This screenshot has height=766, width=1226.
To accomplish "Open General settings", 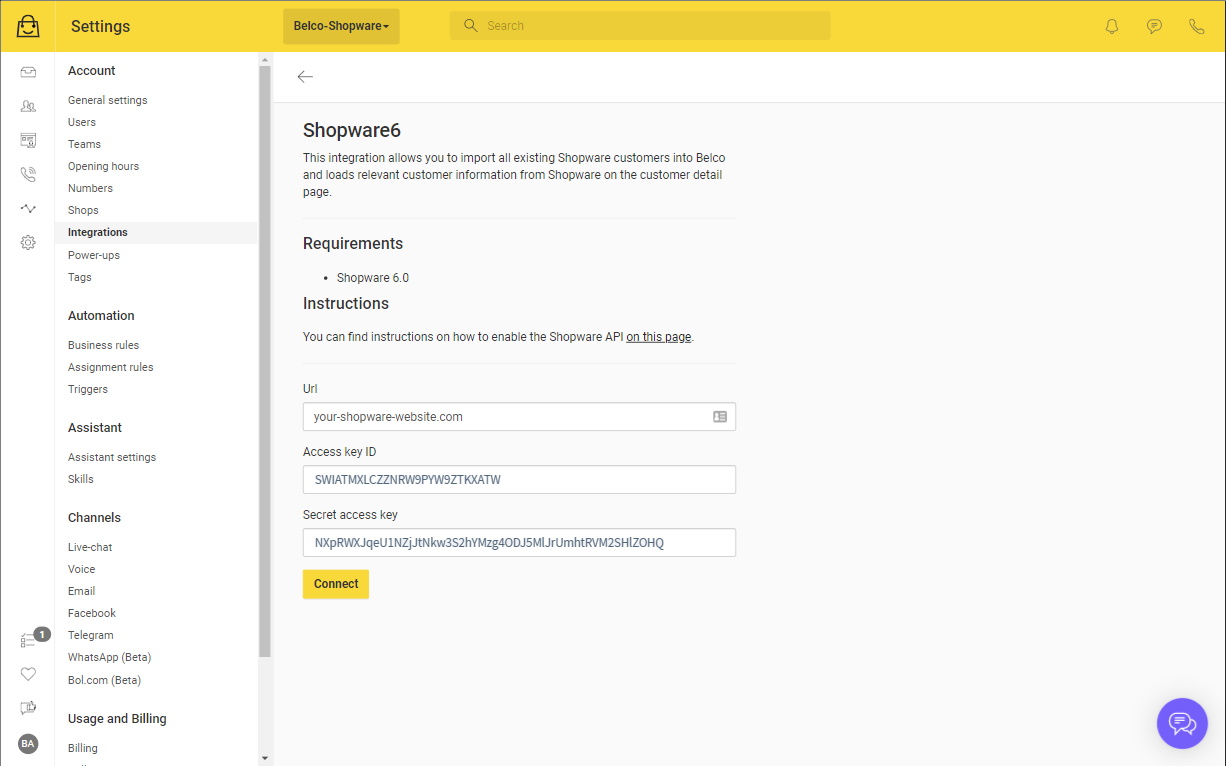I will point(107,100).
